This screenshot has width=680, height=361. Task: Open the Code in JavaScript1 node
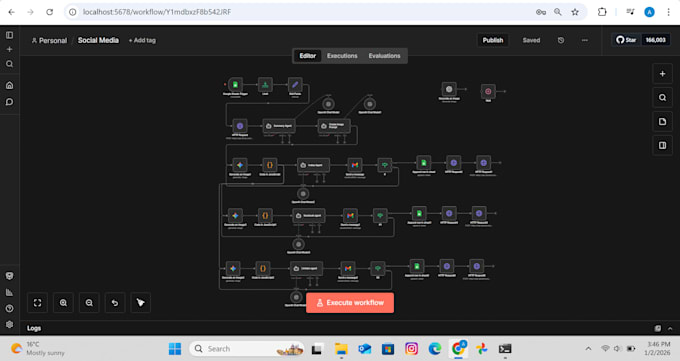(x=265, y=215)
